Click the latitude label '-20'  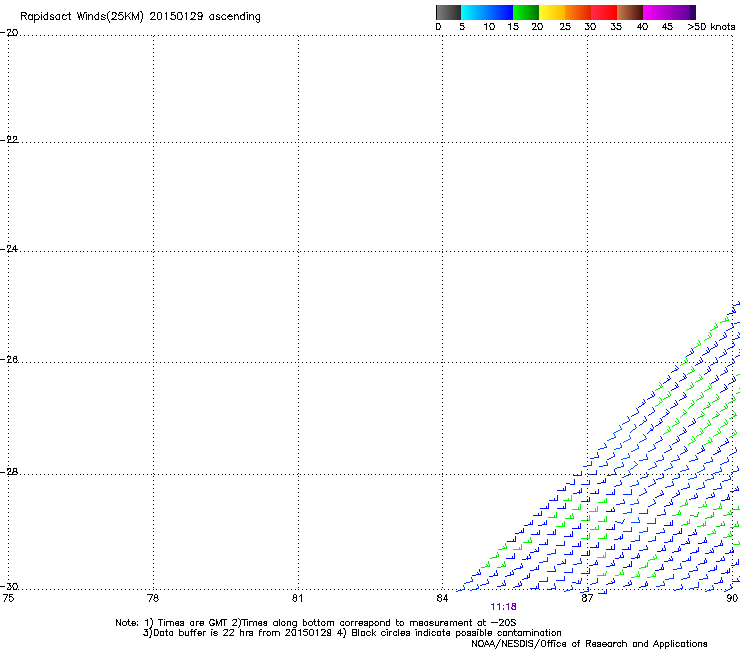[x=9, y=33]
